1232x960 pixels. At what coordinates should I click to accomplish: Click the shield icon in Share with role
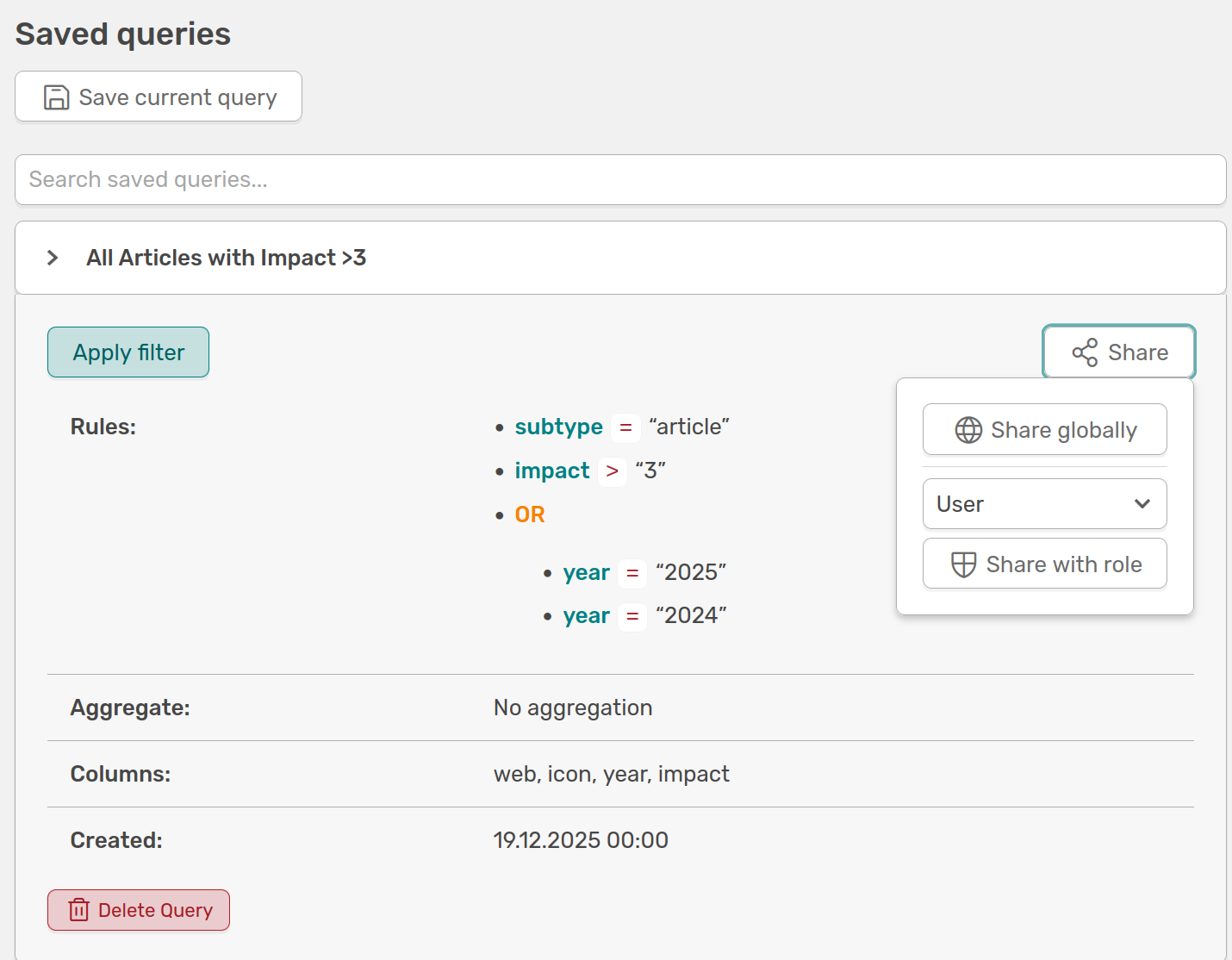click(963, 564)
